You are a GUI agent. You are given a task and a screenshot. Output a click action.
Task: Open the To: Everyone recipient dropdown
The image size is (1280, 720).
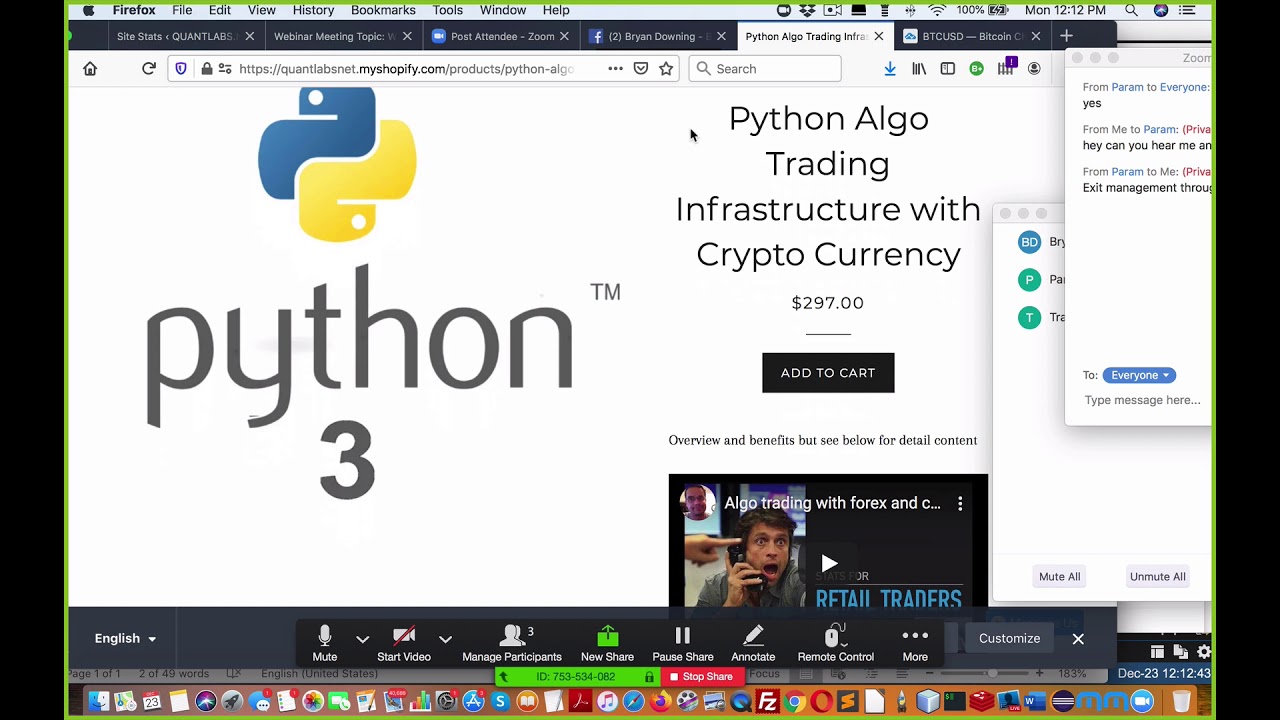click(x=1139, y=375)
